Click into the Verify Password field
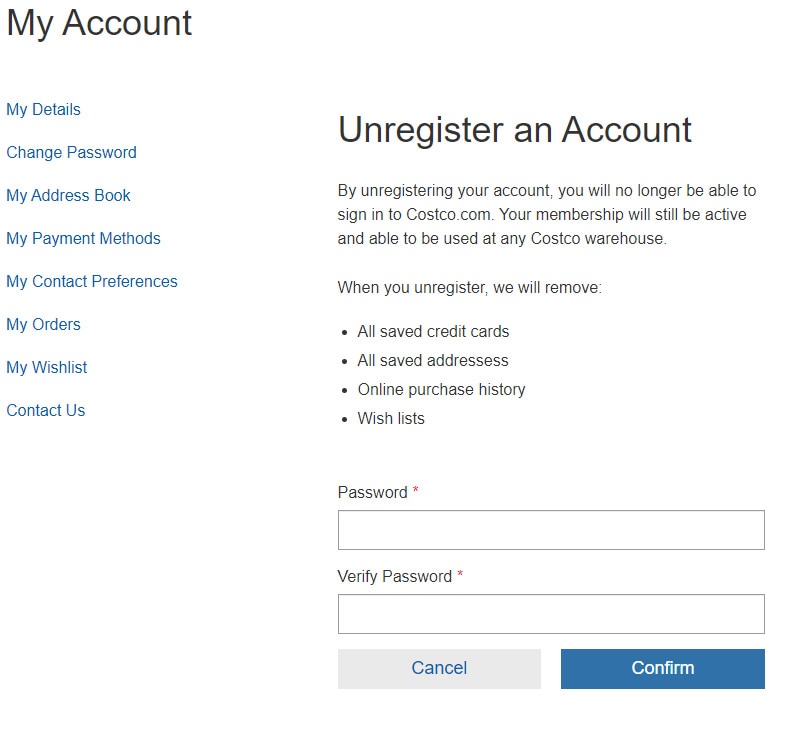The height and width of the screenshot is (734, 791). pyautogui.click(x=551, y=614)
